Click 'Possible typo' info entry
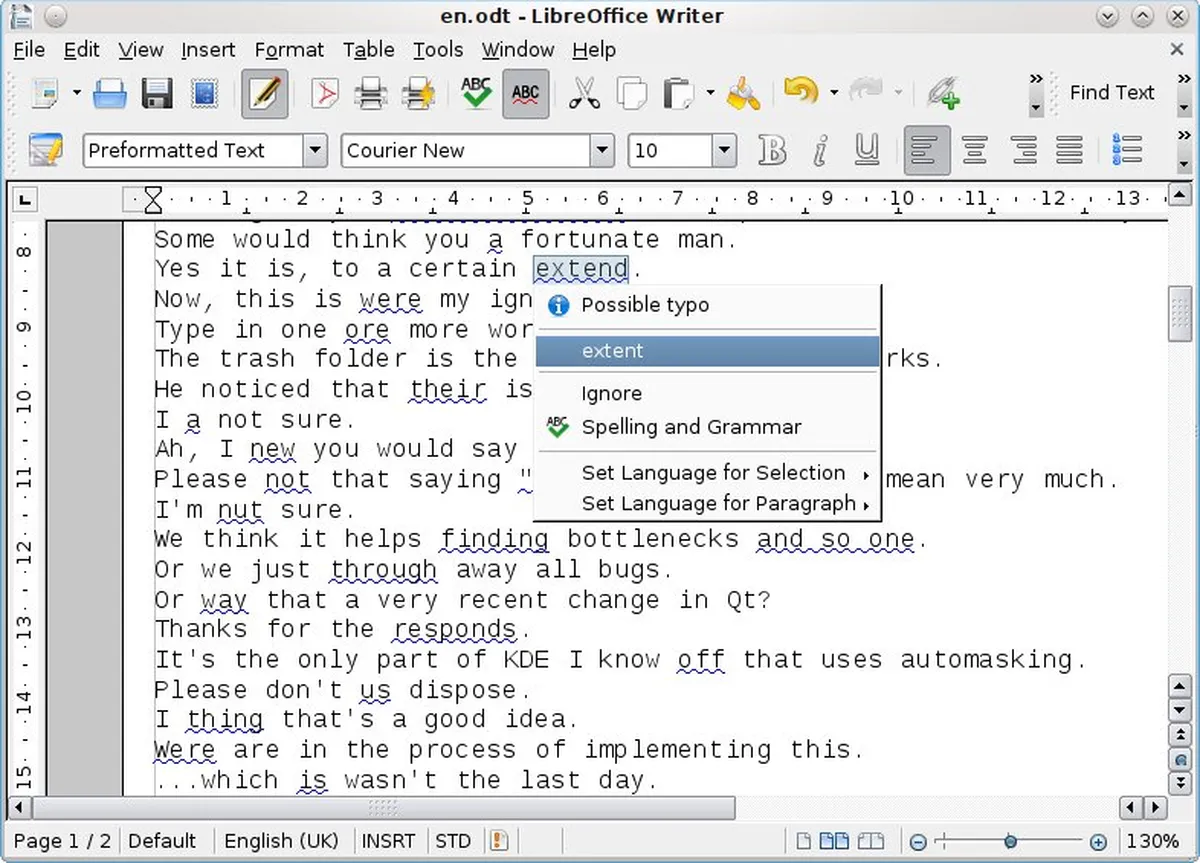1200x863 pixels. point(708,305)
